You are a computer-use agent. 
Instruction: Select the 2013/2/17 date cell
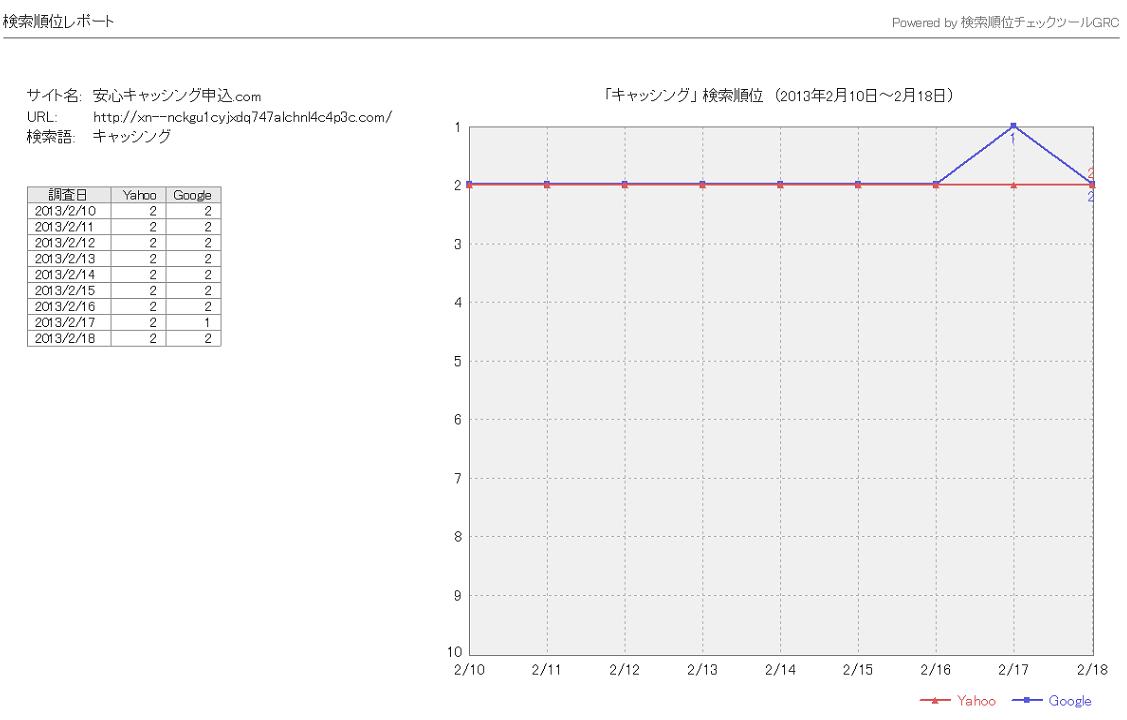pyautogui.click(x=69, y=322)
